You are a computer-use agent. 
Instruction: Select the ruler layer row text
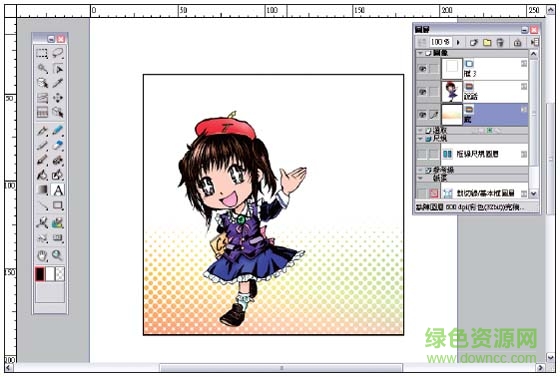click(478, 154)
